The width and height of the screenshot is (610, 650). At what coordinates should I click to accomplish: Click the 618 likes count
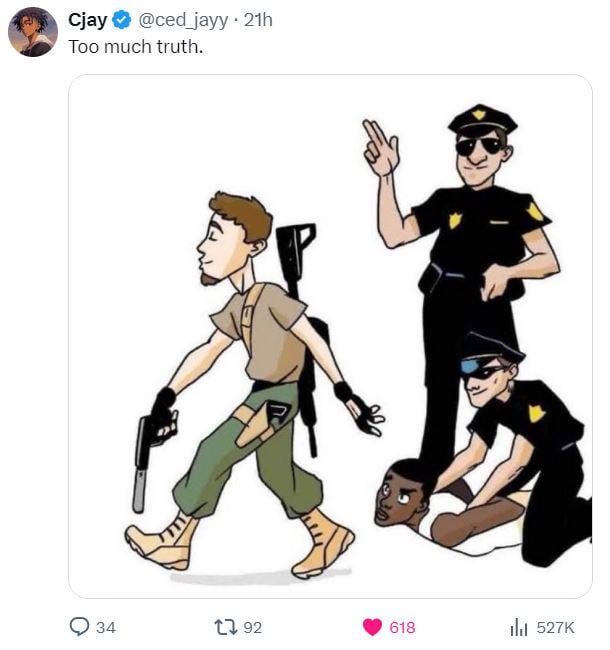(x=402, y=627)
